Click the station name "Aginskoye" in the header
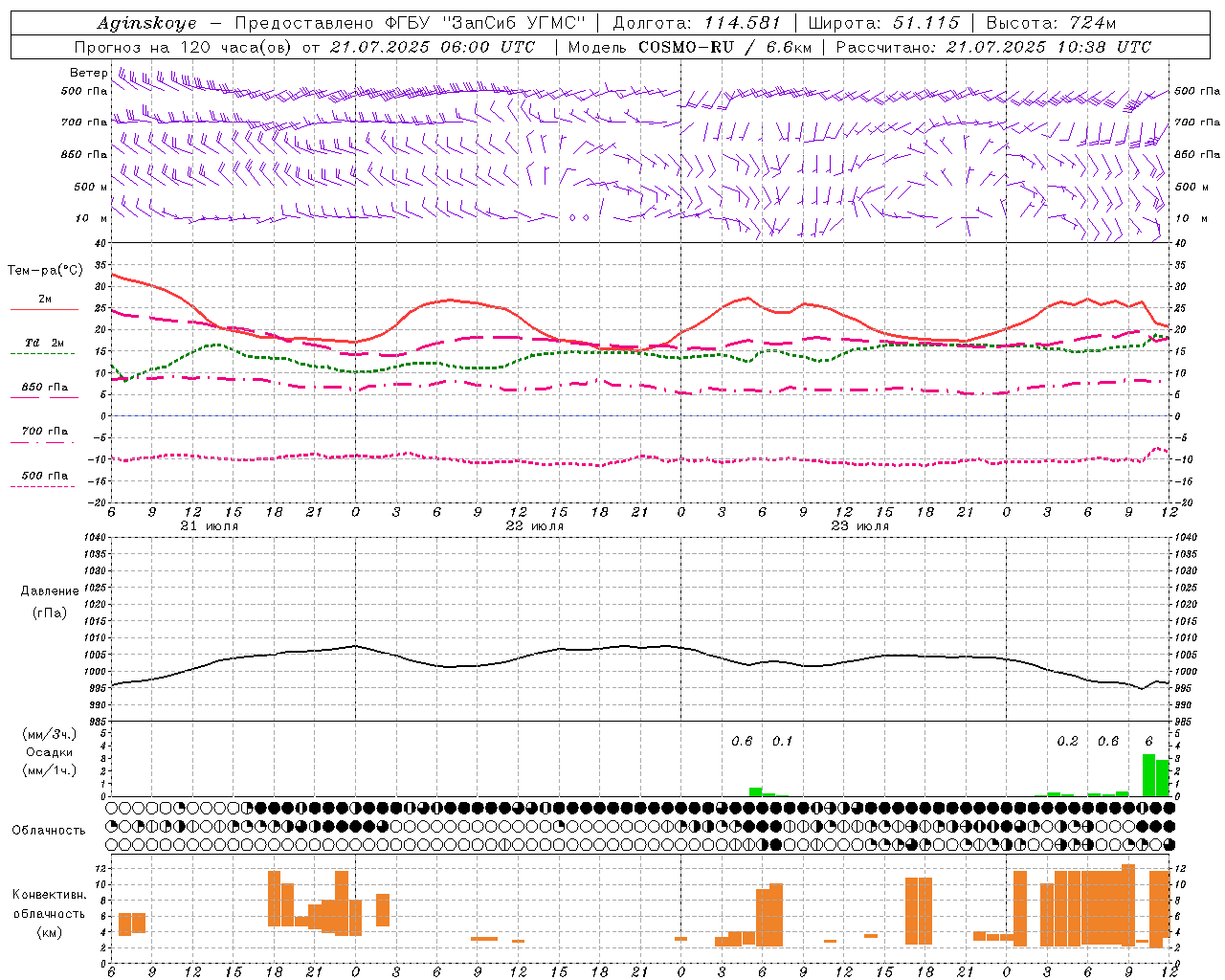The height and width of the screenshot is (980, 1225). 147,23
